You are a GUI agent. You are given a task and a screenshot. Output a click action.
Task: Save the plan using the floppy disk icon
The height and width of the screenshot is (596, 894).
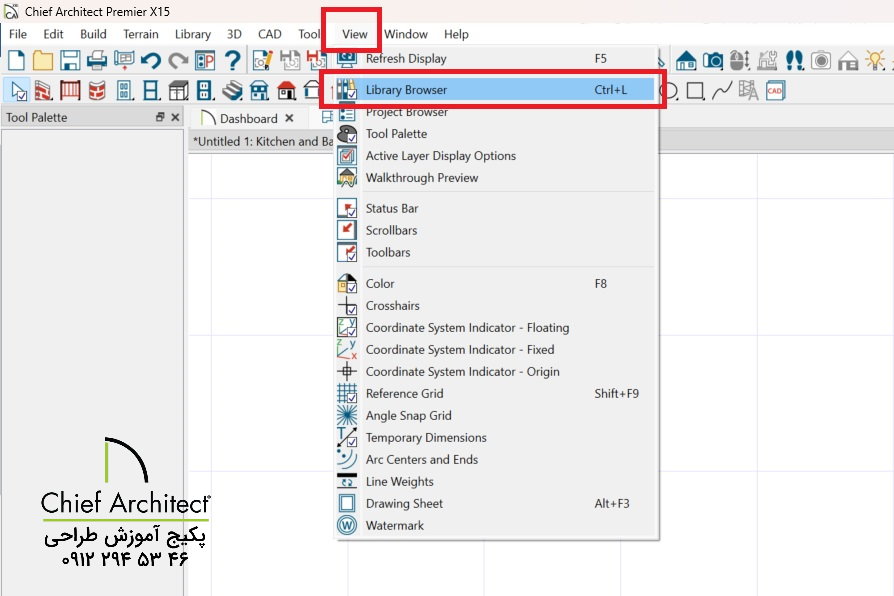click(x=70, y=60)
